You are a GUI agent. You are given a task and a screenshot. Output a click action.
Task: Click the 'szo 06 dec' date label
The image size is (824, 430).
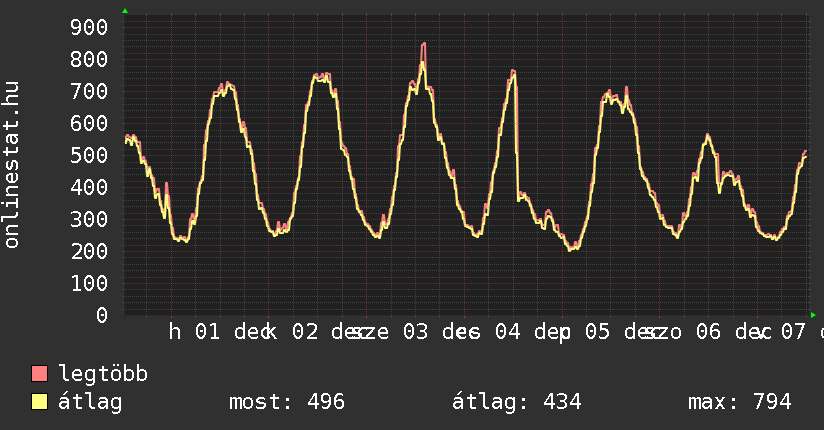click(702, 332)
